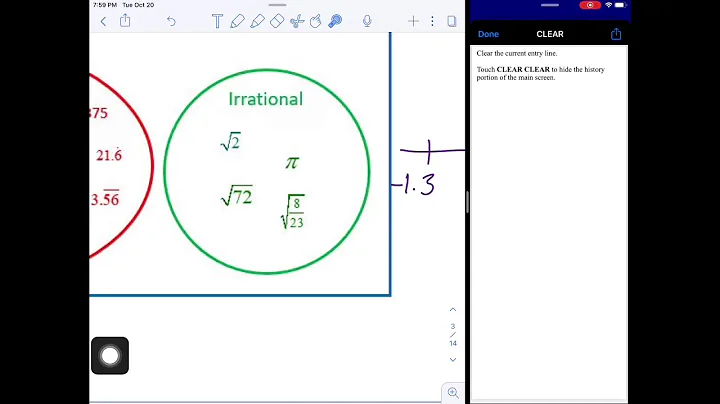
Task: Click the square root of 72
Action: (236, 196)
